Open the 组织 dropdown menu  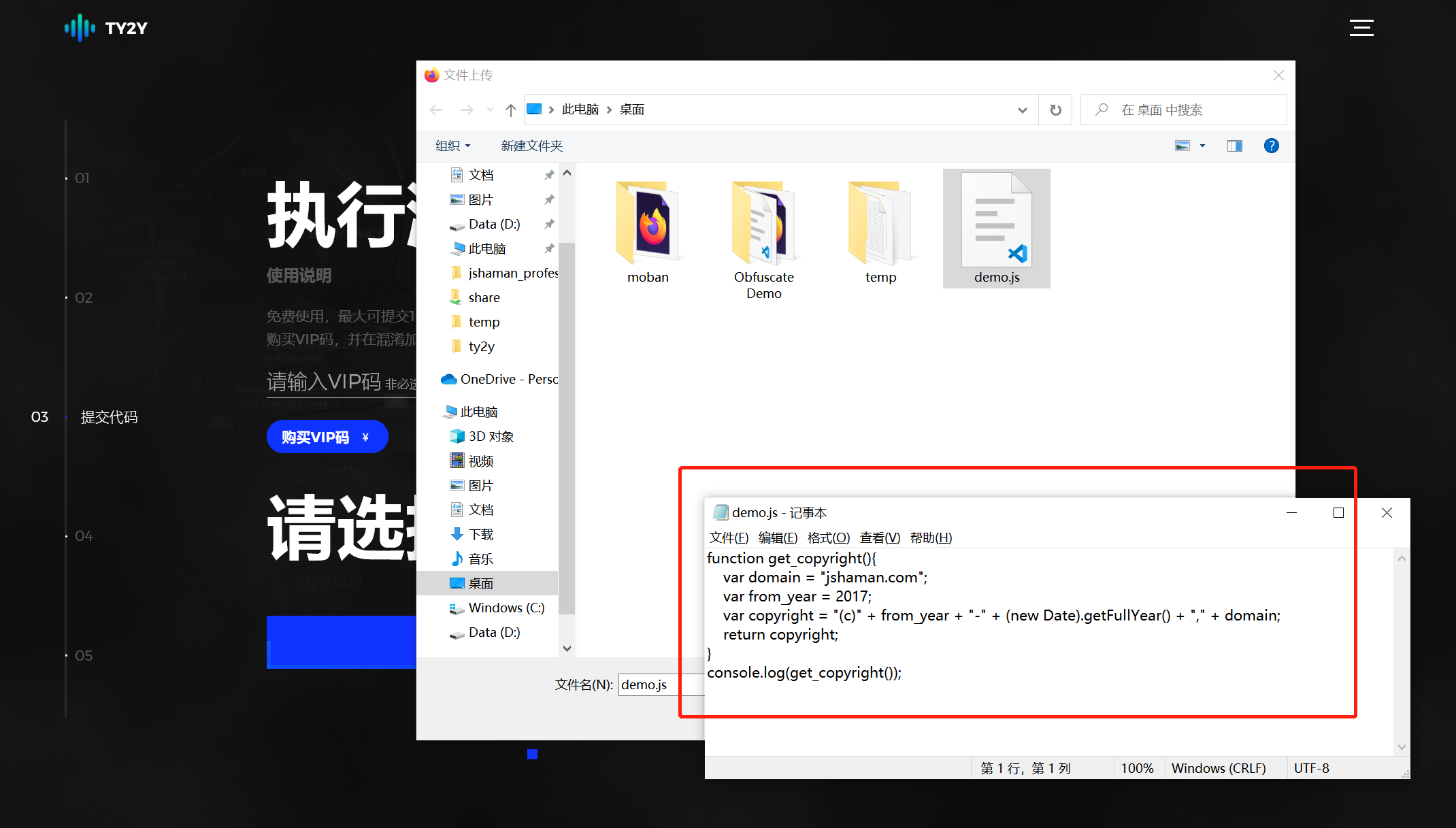point(452,146)
